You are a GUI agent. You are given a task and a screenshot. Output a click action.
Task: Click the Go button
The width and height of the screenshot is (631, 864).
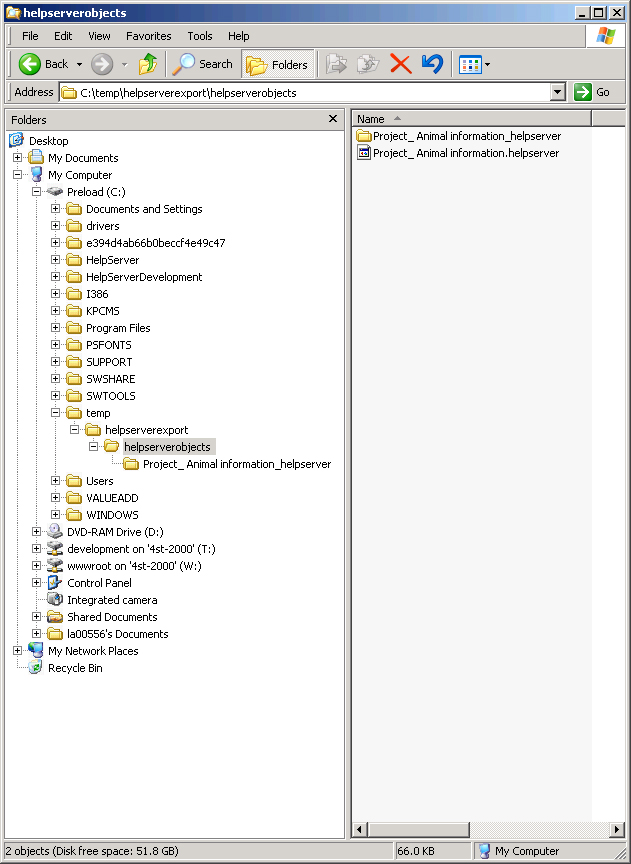pos(592,92)
